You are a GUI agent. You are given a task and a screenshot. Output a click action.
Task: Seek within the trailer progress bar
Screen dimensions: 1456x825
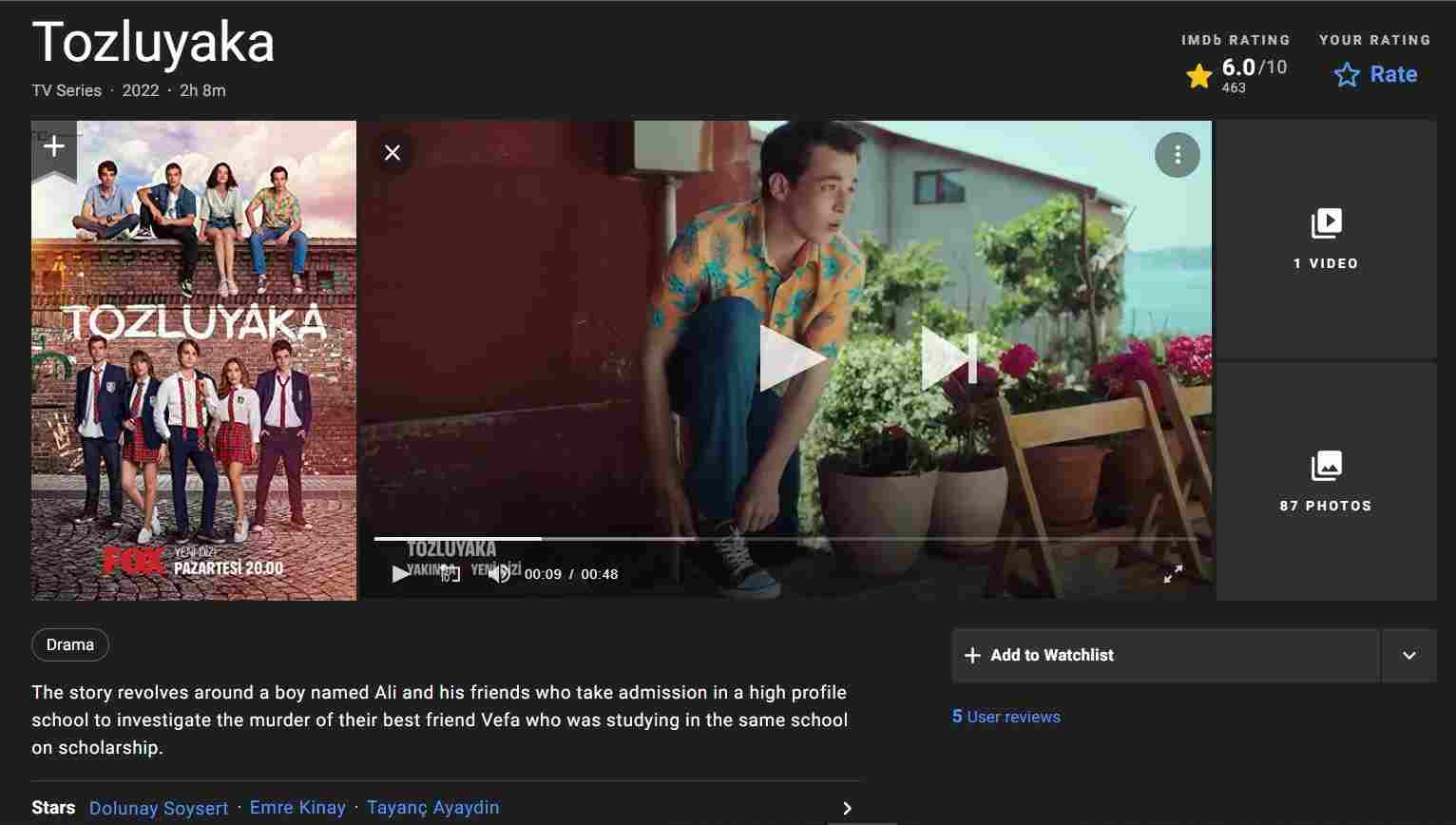[785, 539]
